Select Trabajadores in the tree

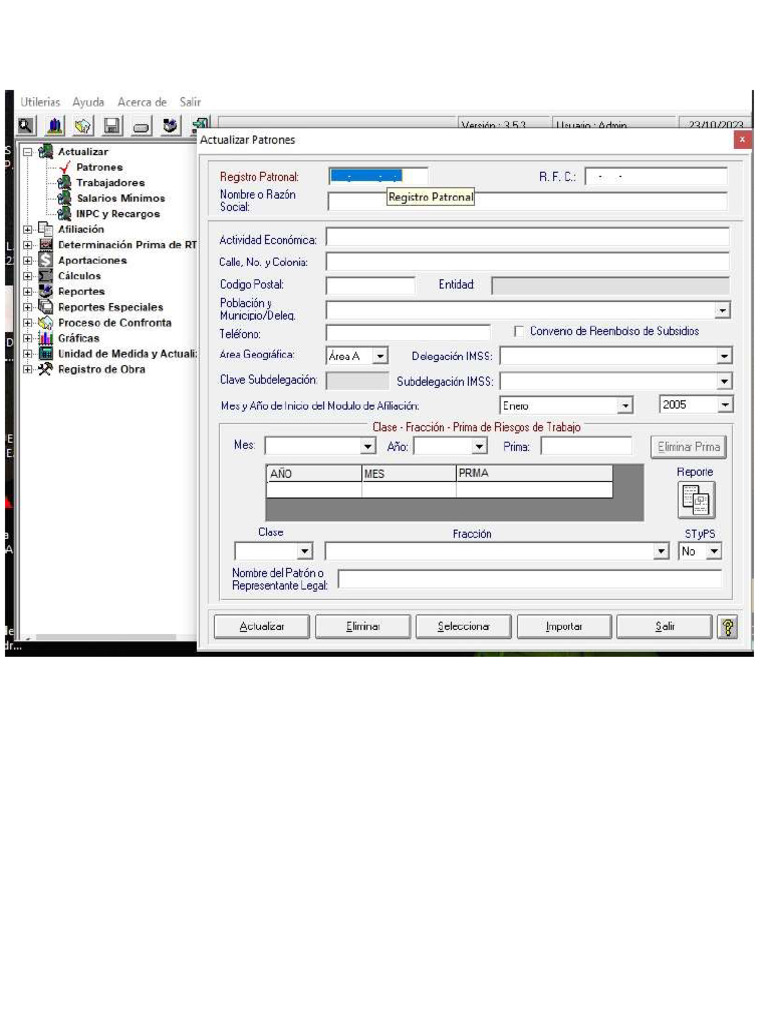[110, 183]
